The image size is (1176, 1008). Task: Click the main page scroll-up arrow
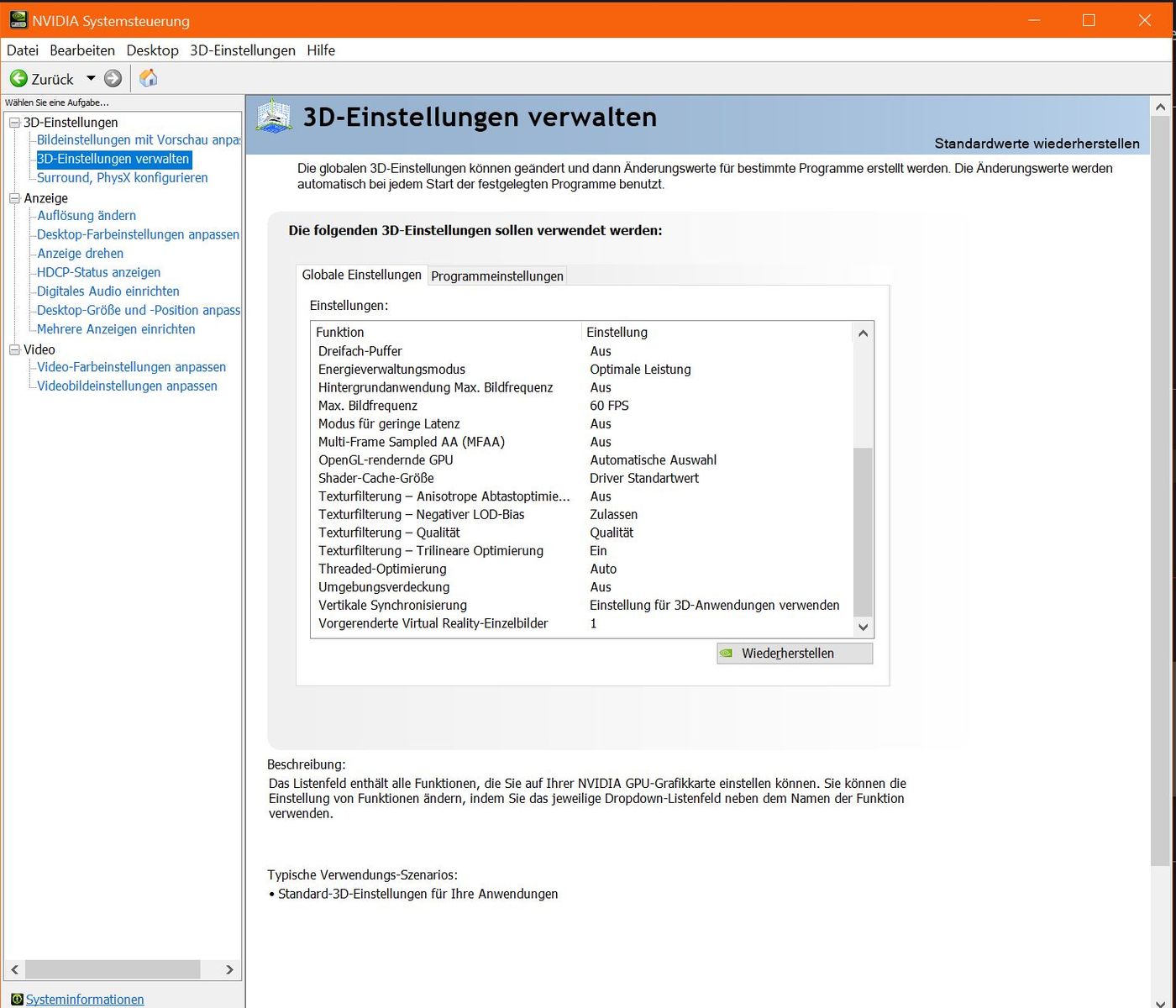coord(1160,107)
